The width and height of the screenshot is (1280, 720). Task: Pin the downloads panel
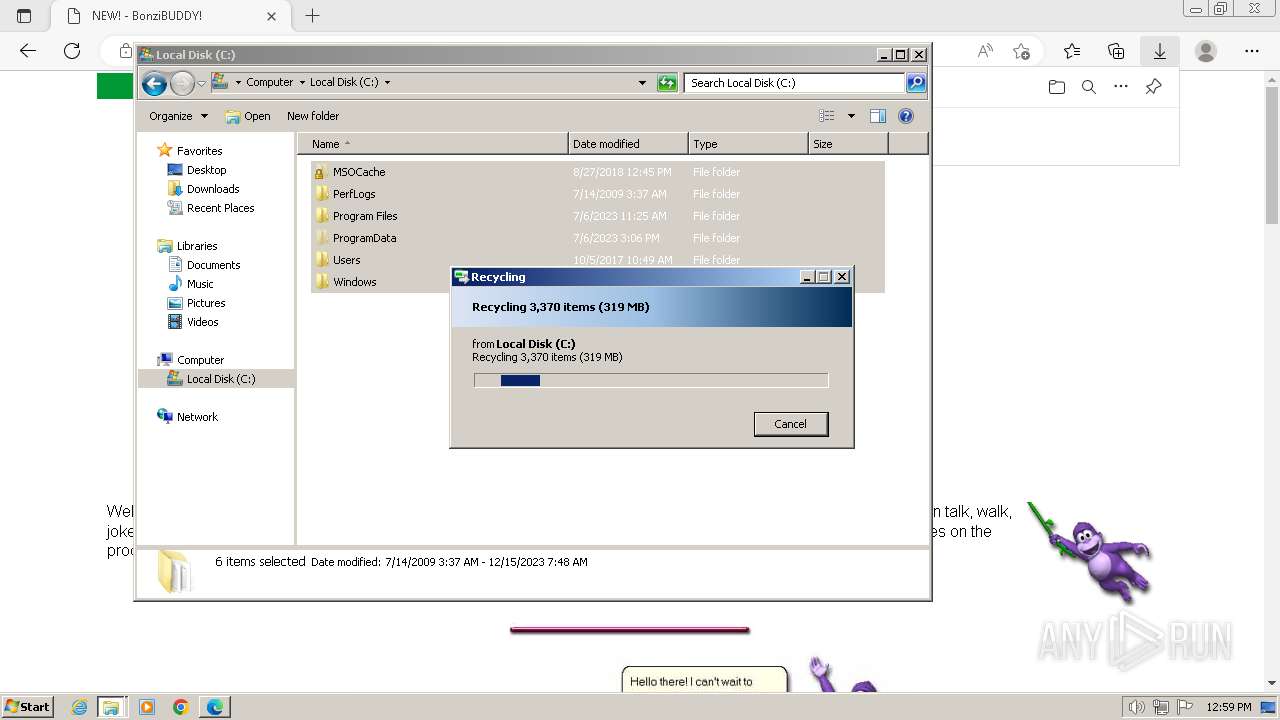click(1153, 87)
